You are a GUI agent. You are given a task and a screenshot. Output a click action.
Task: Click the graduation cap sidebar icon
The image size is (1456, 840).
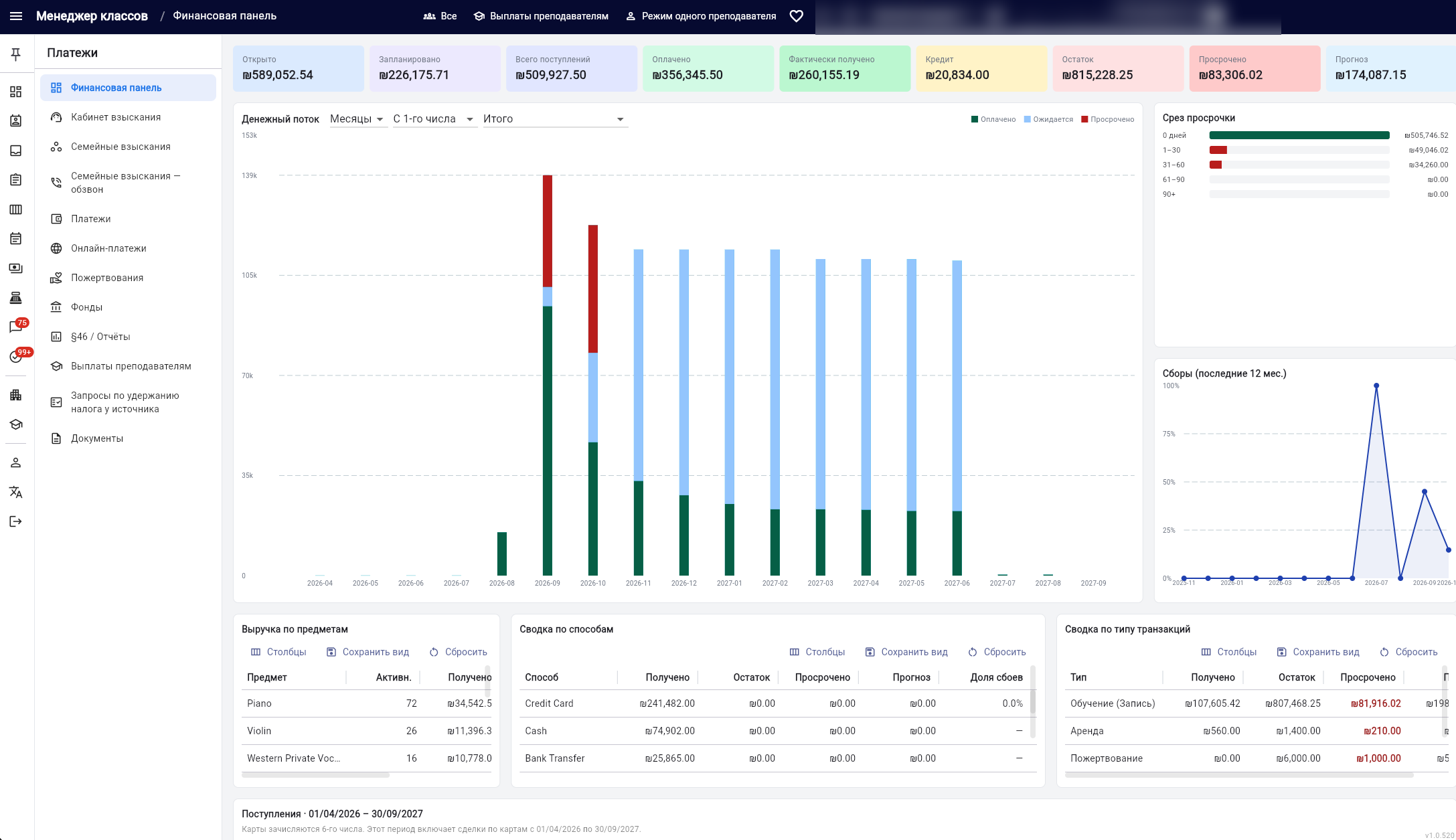coord(16,424)
